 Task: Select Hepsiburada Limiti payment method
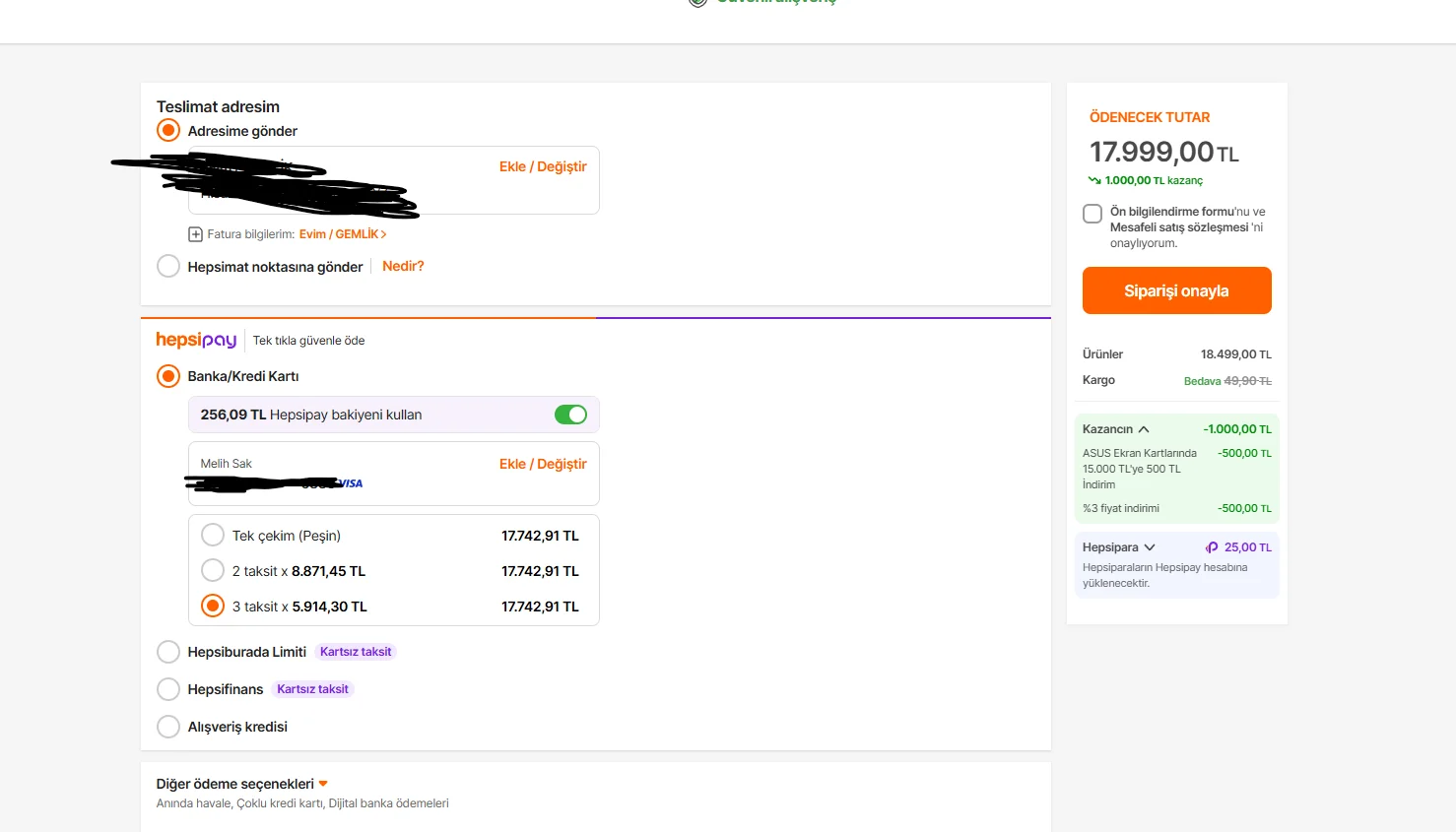point(168,652)
